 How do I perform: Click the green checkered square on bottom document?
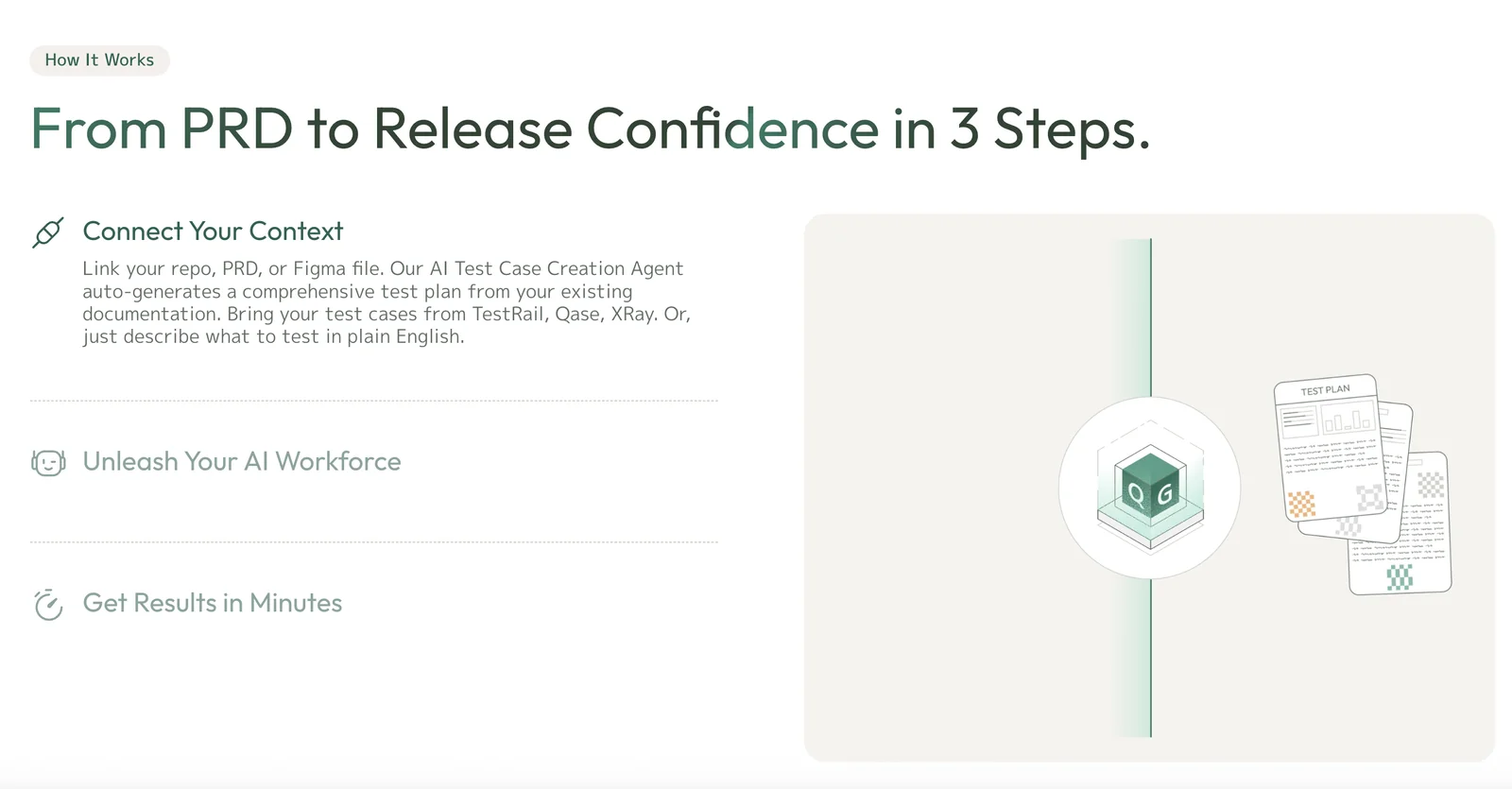click(x=1400, y=577)
